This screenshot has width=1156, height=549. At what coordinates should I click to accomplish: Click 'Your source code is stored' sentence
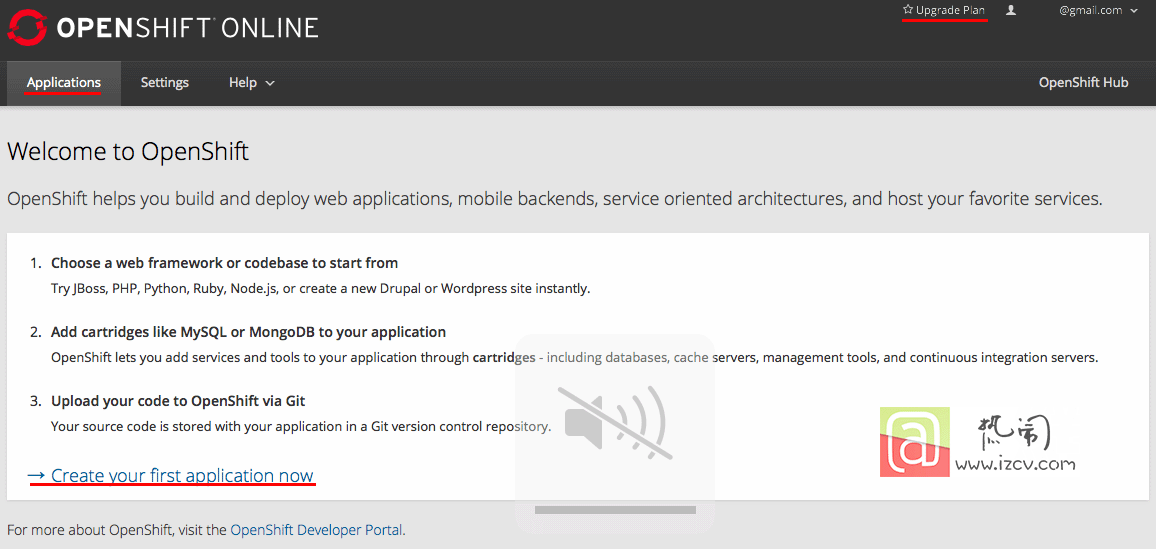301,426
